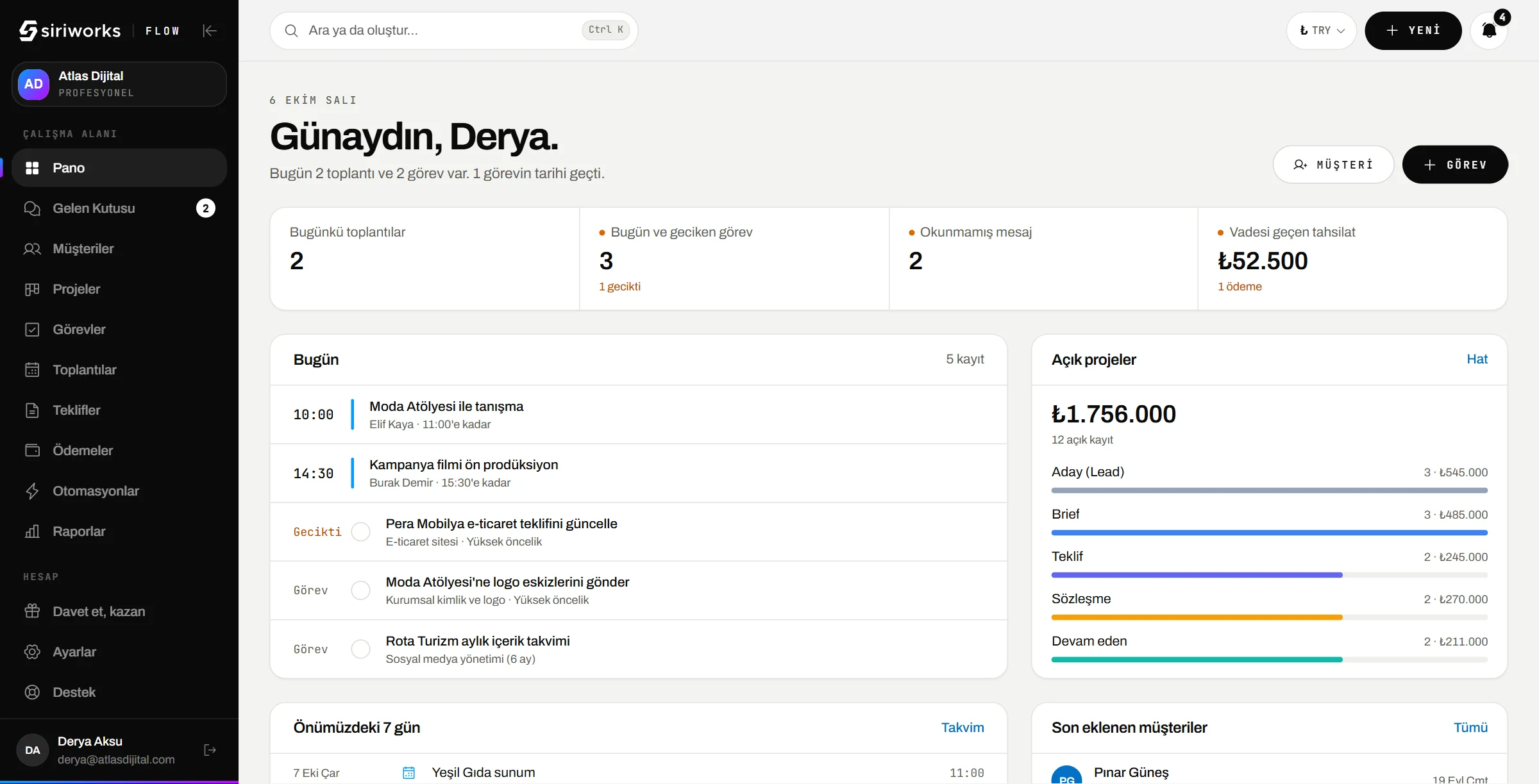The image size is (1539, 784).
Task: Select Teklifler menu item
Action: point(119,410)
